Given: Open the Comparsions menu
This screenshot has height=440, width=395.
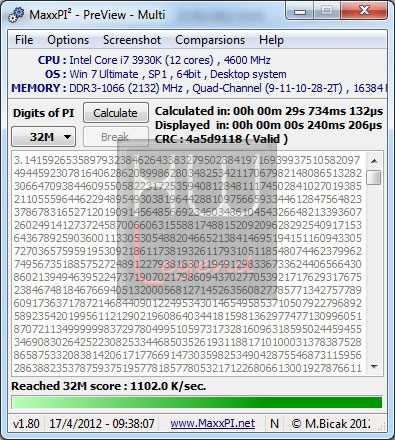Looking at the screenshot, I should (210, 40).
